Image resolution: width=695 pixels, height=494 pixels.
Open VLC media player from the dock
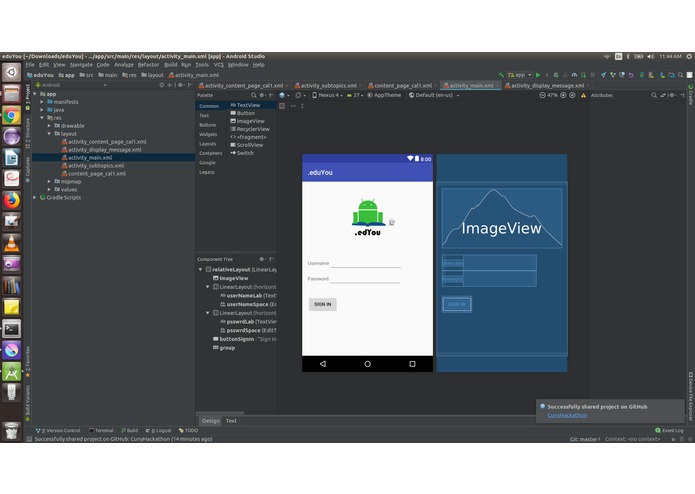coord(12,243)
